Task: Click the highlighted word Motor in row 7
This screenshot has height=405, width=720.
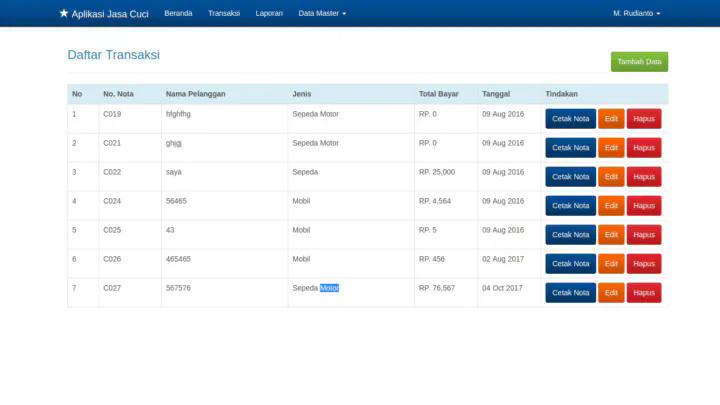Action: pyautogui.click(x=329, y=288)
